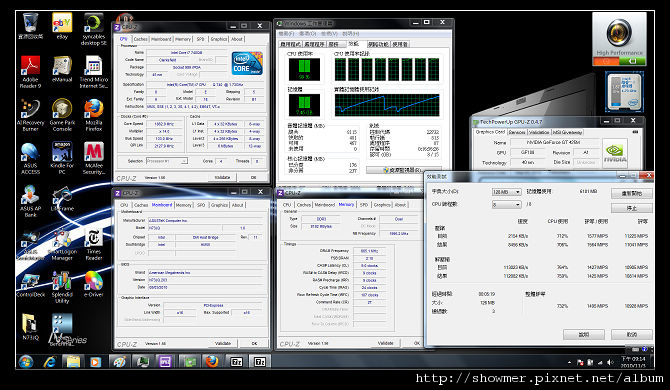Switch to Sensors tab in GPU-Z

517,132
